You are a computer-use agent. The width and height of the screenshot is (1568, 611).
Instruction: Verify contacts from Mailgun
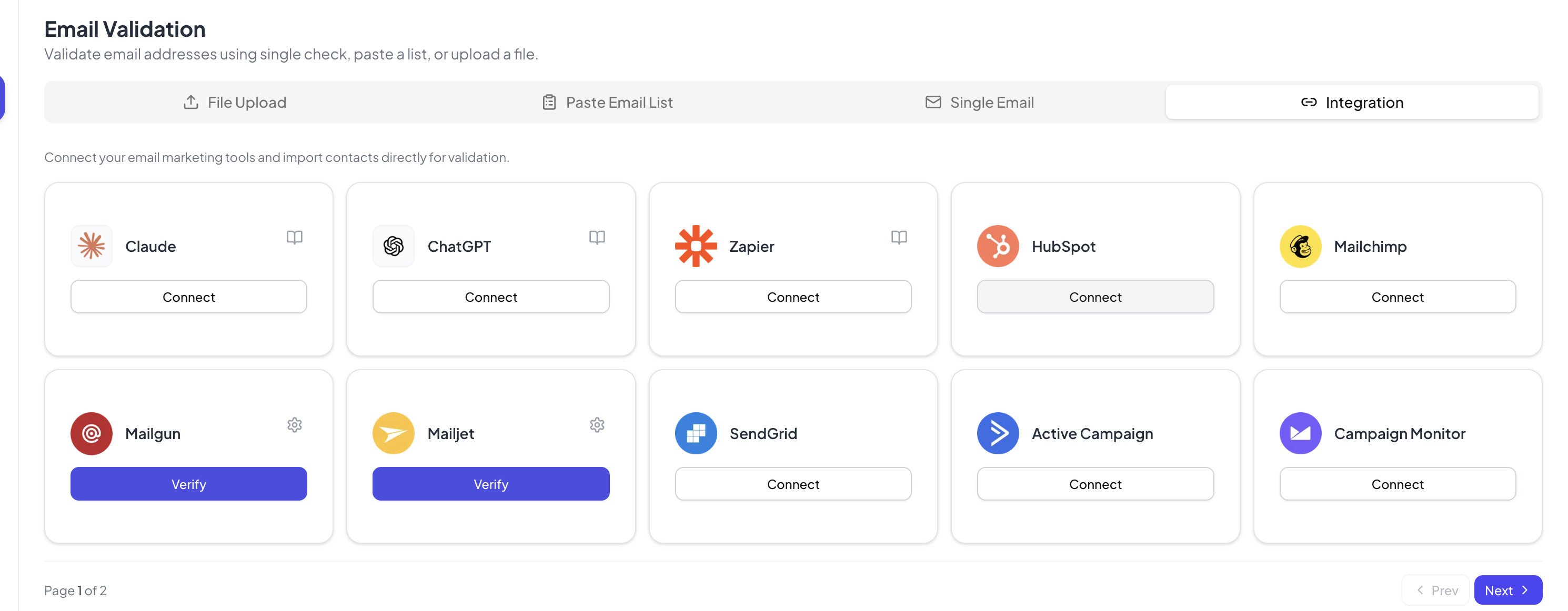point(189,484)
